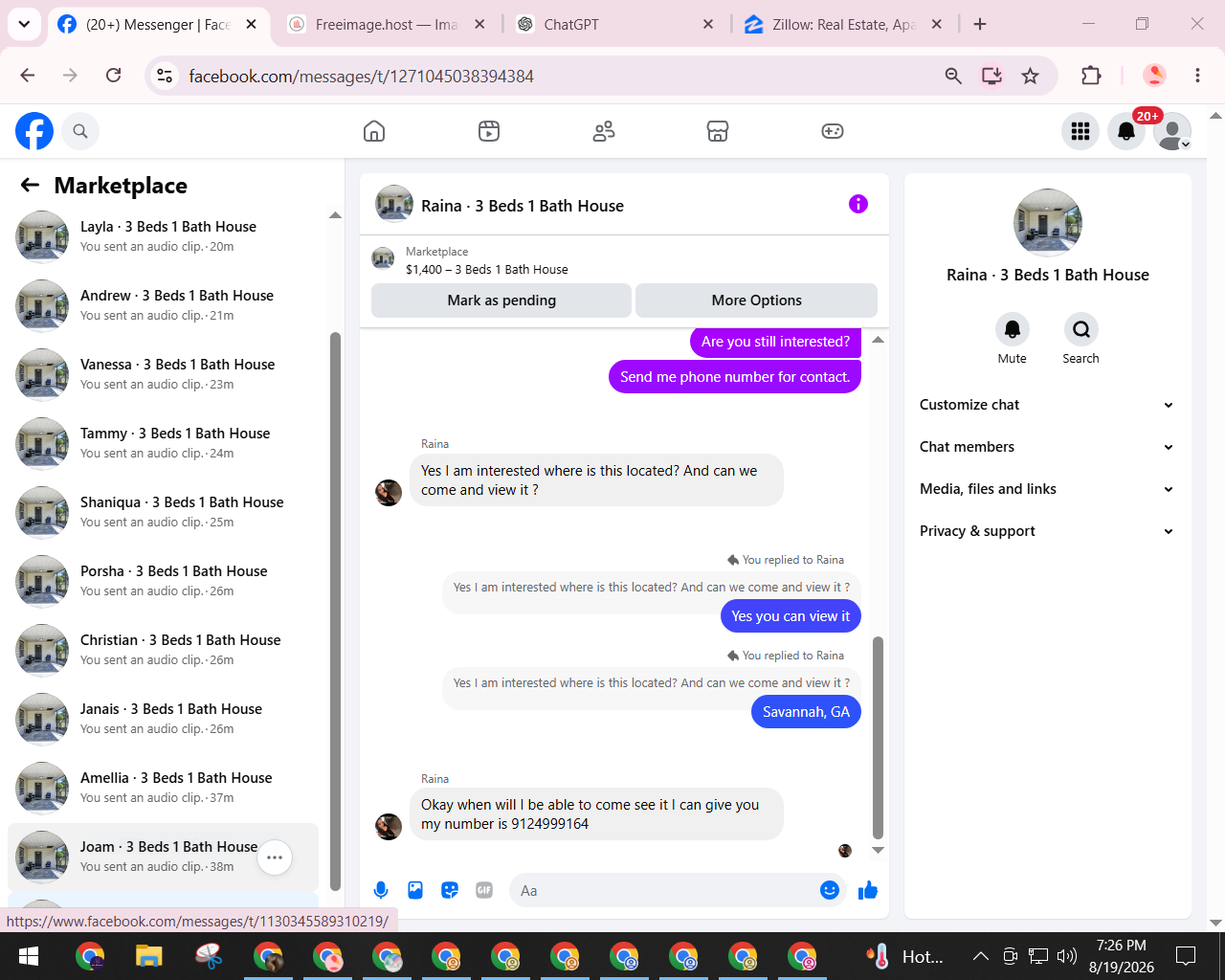Viewport: 1225px width, 980px height.
Task: Click the browser zoom magnifier icon
Action: click(953, 76)
